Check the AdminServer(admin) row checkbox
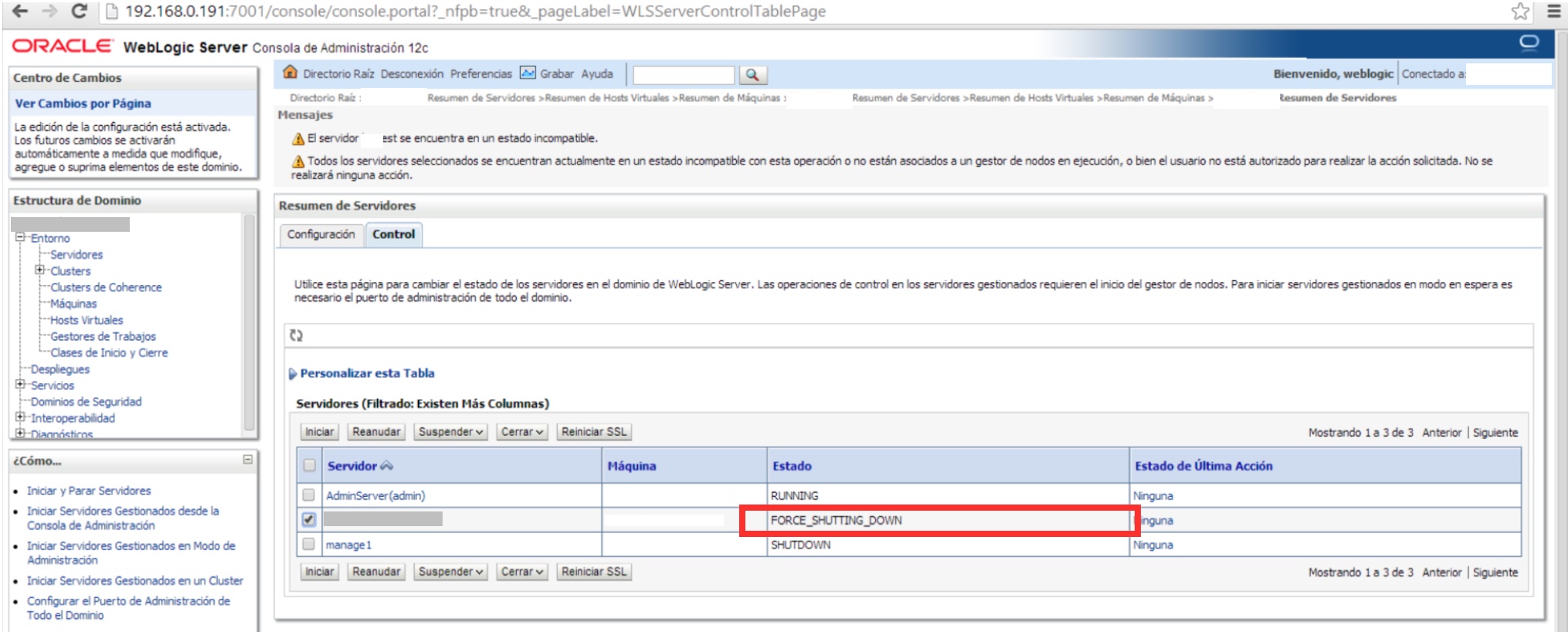Viewport: 1568px width, 632px height. 309,494
